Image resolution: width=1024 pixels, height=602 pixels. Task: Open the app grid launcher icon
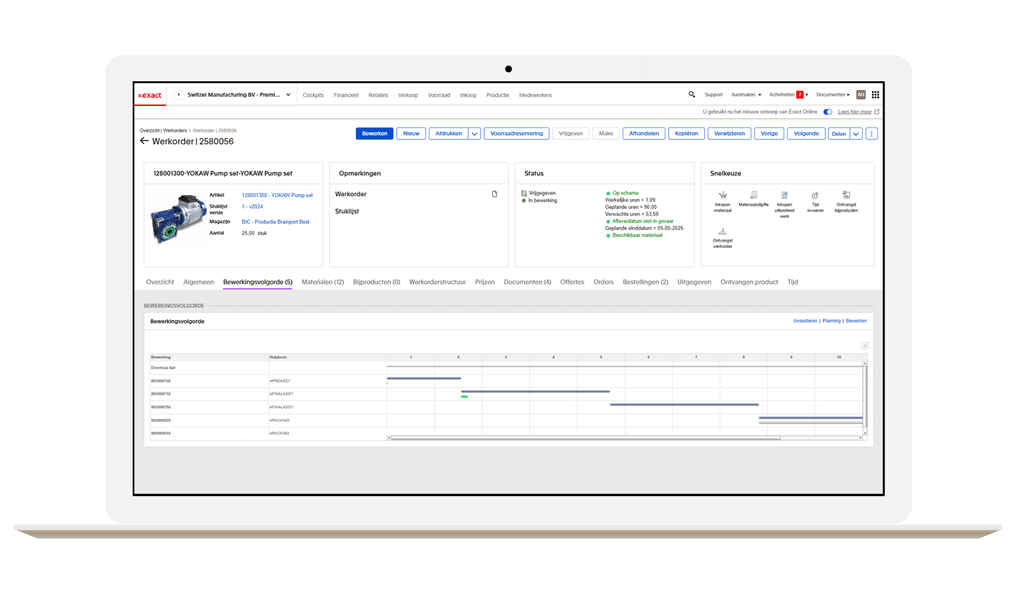875,94
